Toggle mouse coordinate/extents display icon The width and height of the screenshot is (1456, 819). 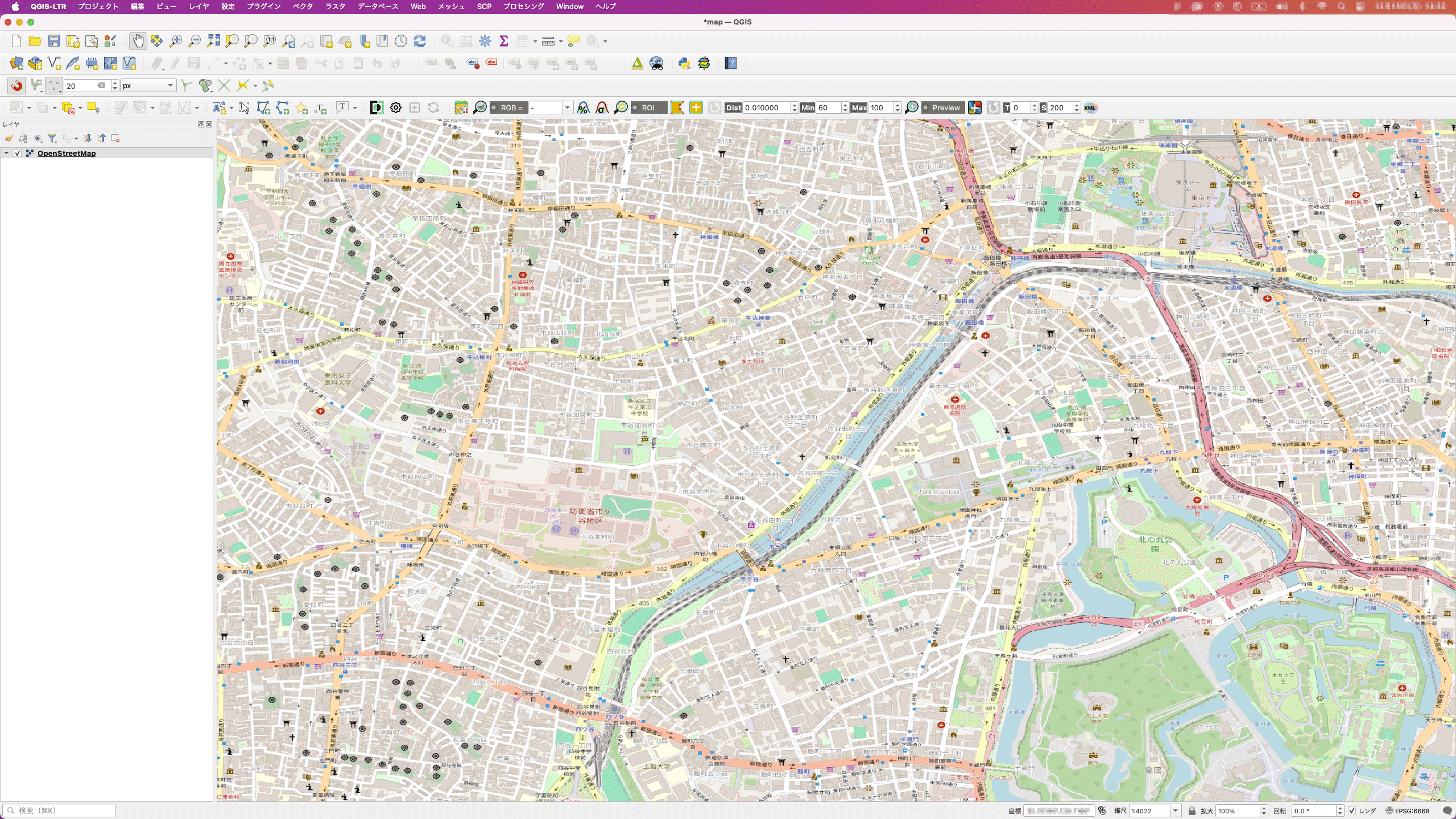click(x=1102, y=810)
